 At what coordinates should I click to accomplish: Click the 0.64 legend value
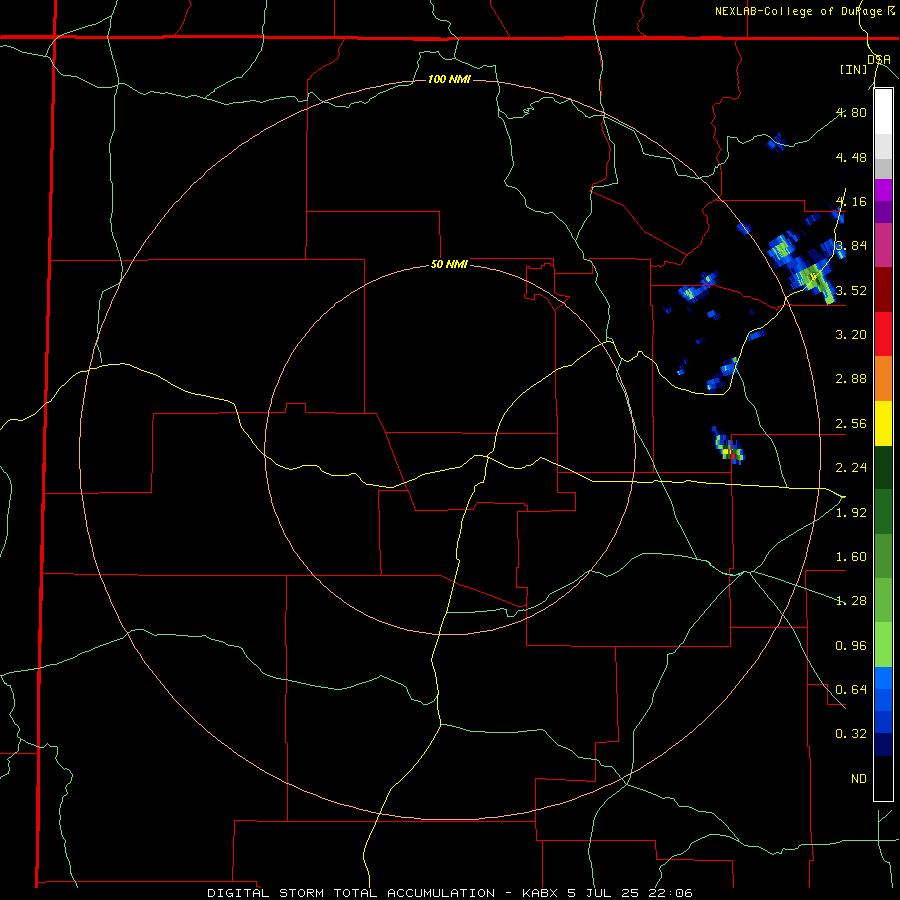coord(851,690)
